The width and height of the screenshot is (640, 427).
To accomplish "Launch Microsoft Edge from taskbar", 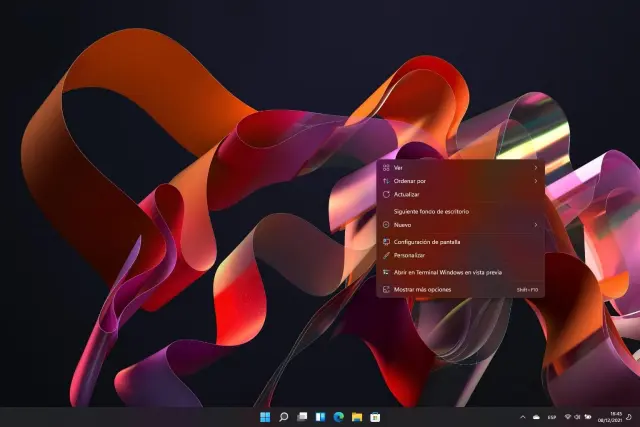I will pyautogui.click(x=338, y=416).
